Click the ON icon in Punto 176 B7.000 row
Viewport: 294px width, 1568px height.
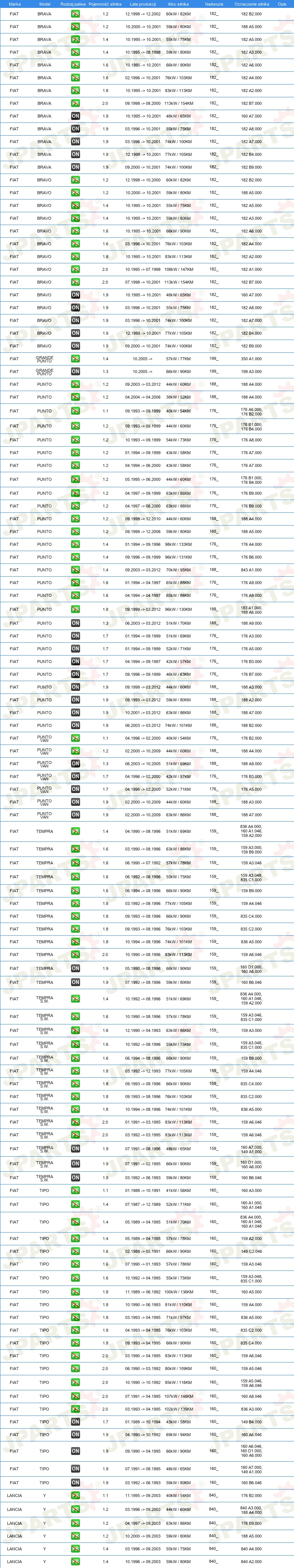point(76,674)
